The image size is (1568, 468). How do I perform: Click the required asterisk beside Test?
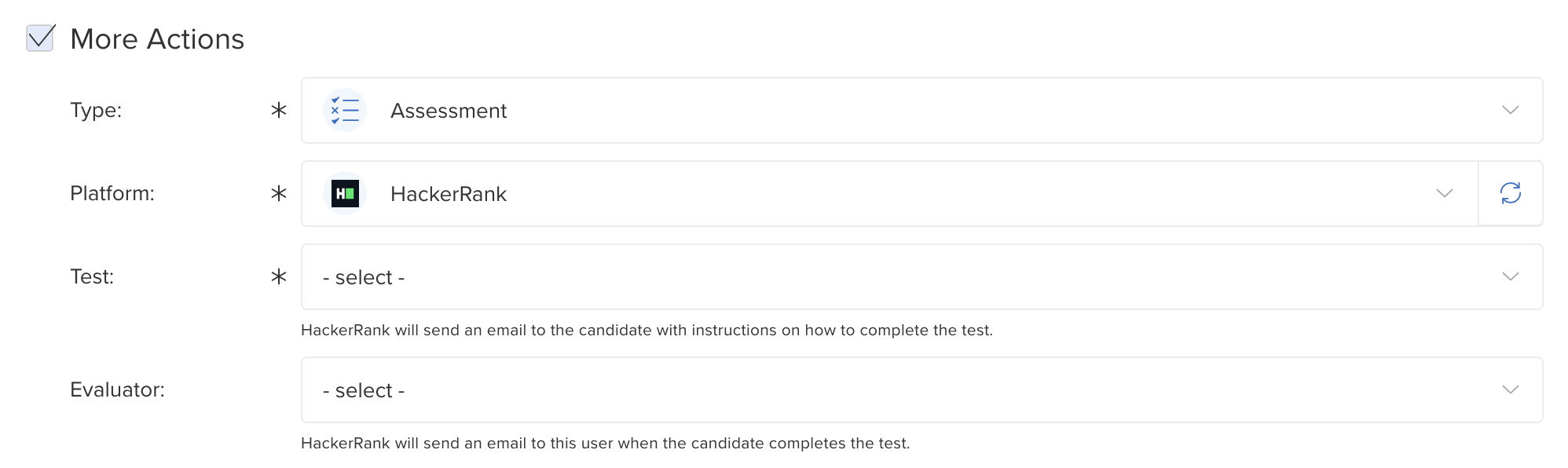point(278,276)
